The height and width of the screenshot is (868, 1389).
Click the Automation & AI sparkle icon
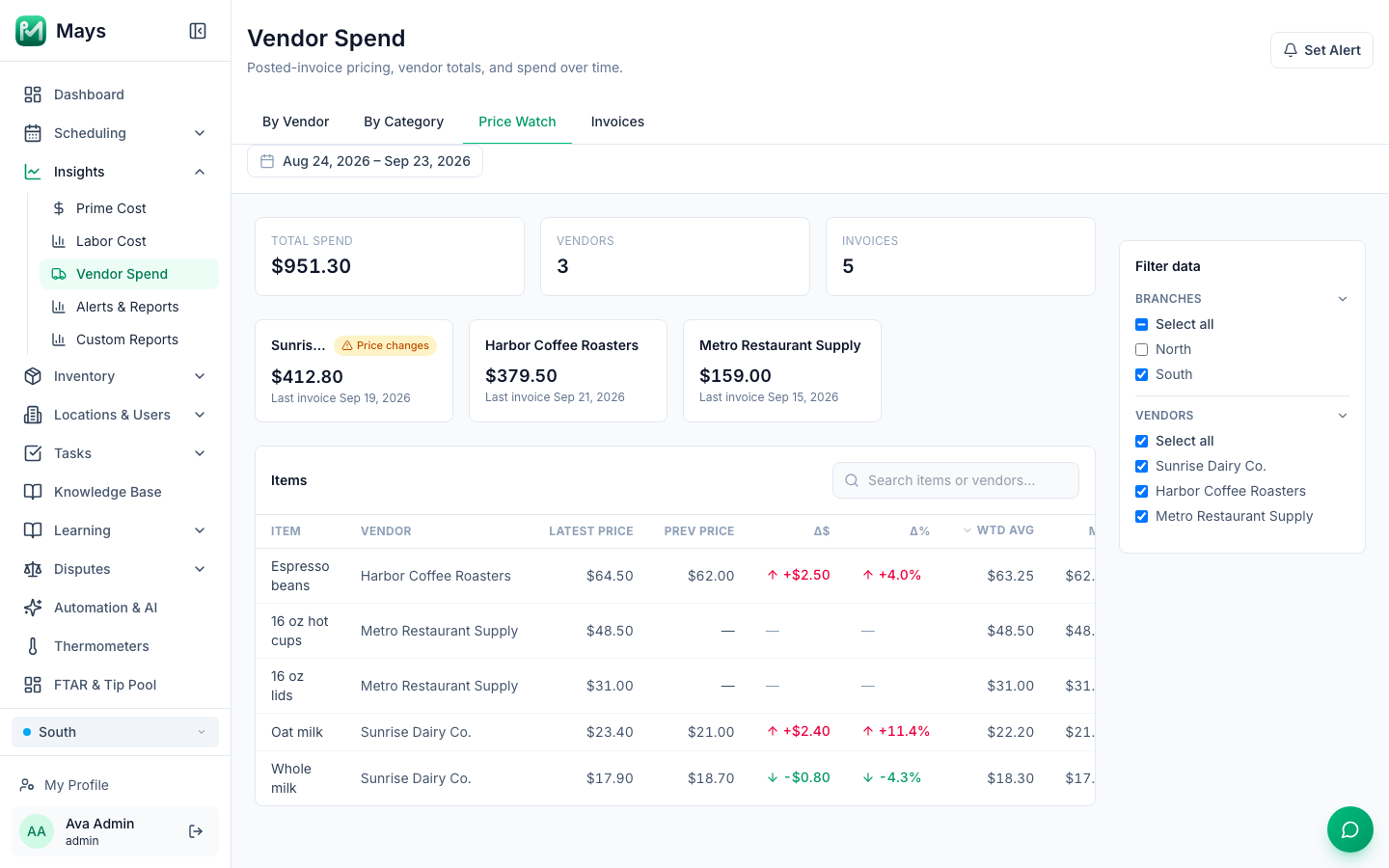[x=33, y=608]
